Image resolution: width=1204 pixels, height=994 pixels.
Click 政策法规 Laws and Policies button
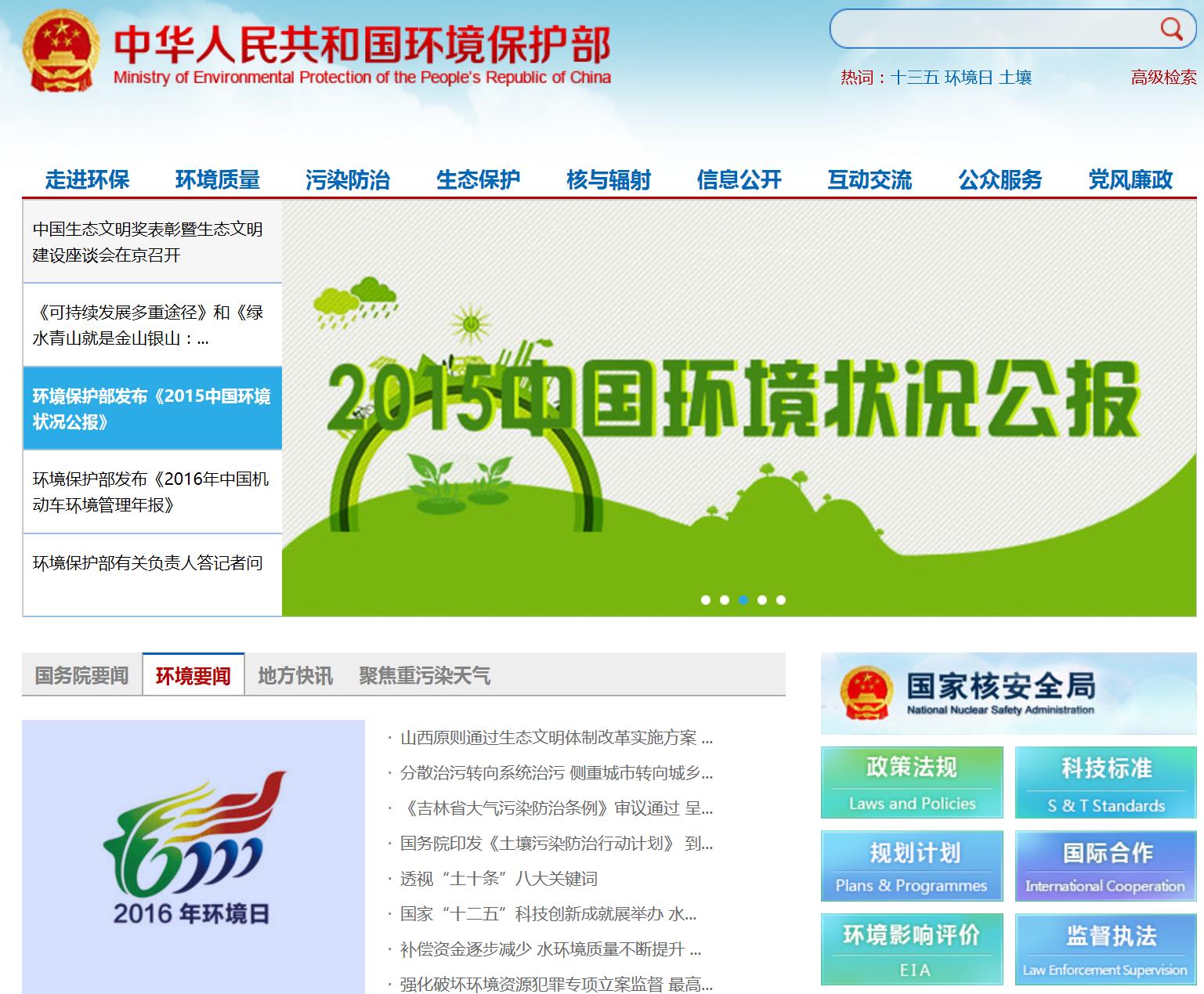click(x=912, y=783)
